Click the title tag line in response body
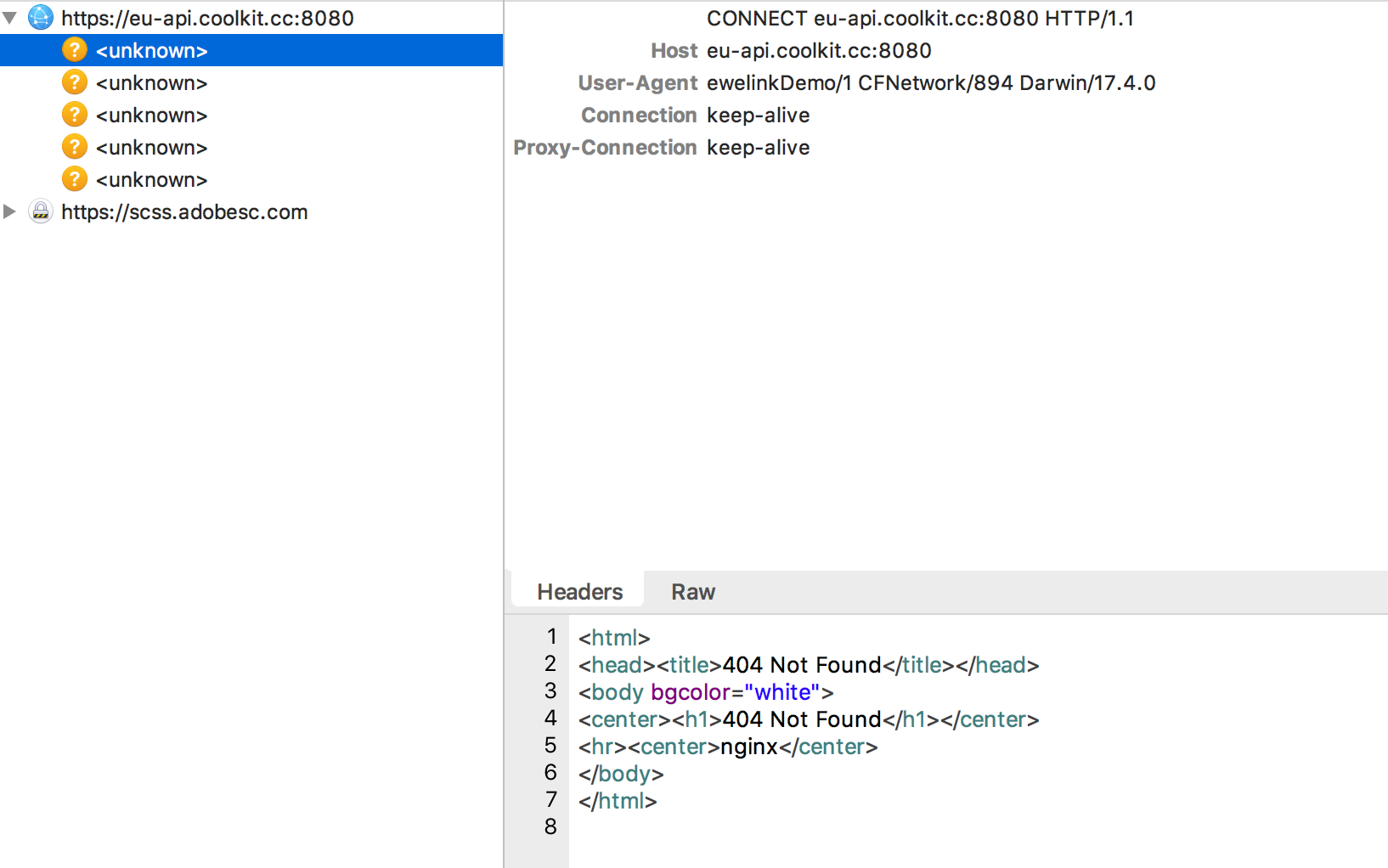This screenshot has height=868, width=1388. (x=808, y=665)
